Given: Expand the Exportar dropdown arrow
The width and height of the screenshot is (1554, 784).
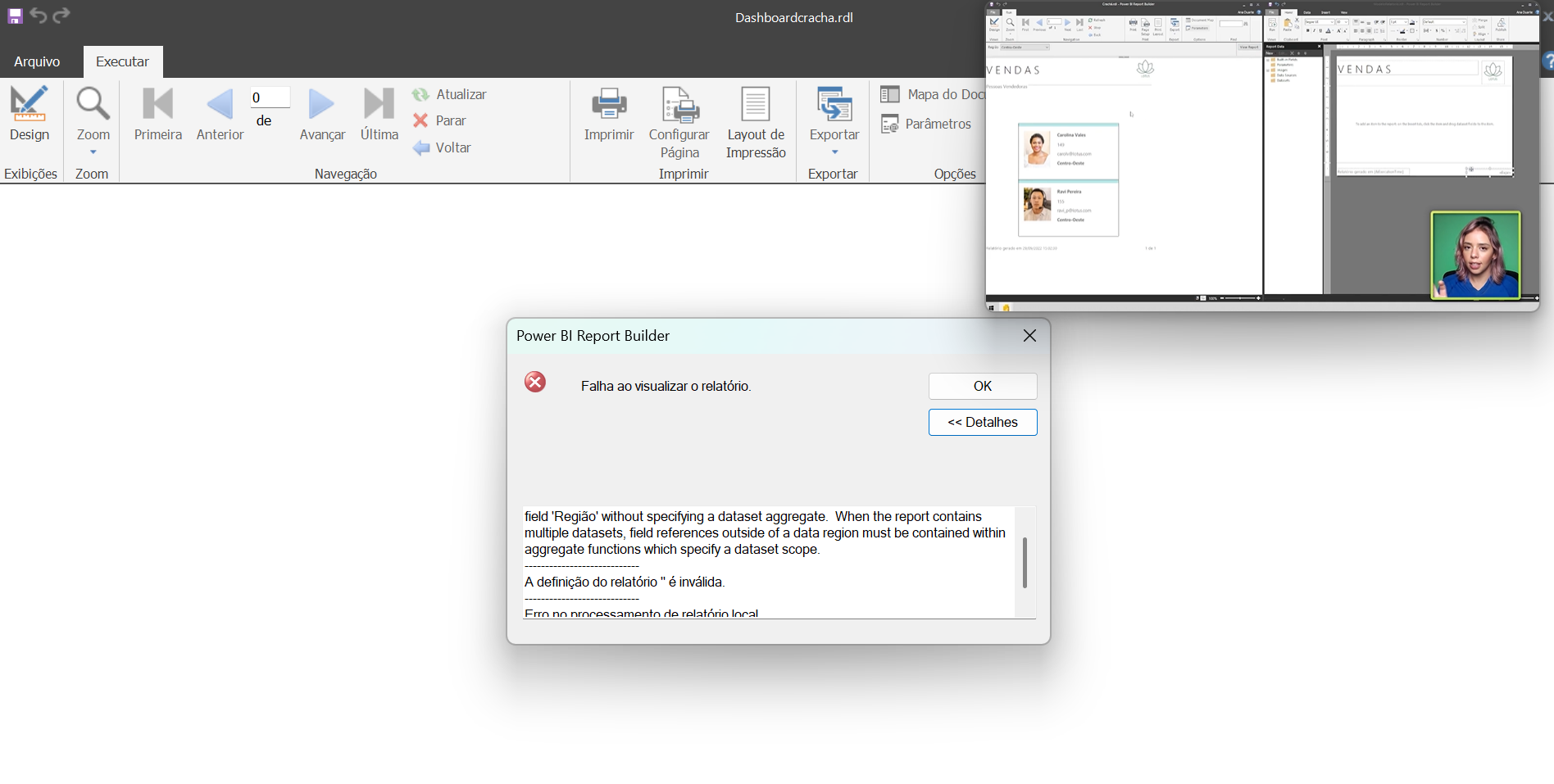Looking at the screenshot, I should click(834, 152).
